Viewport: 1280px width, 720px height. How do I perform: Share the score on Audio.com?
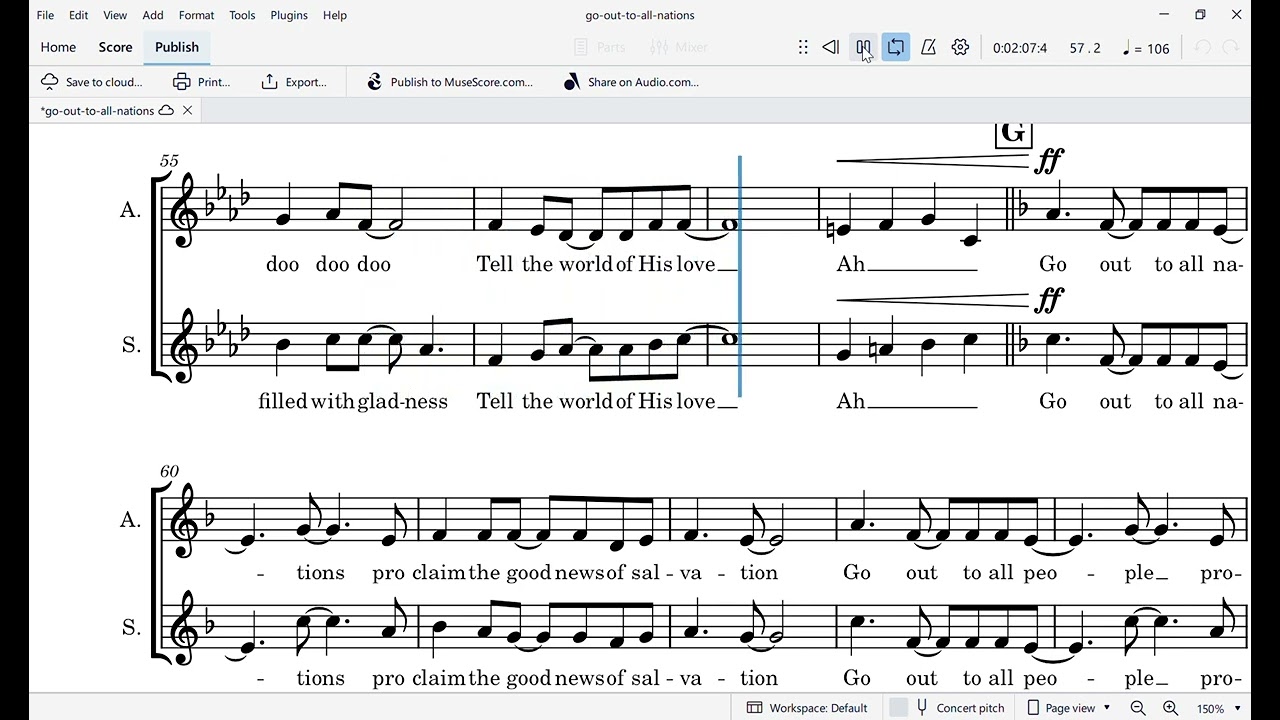pyautogui.click(x=632, y=82)
